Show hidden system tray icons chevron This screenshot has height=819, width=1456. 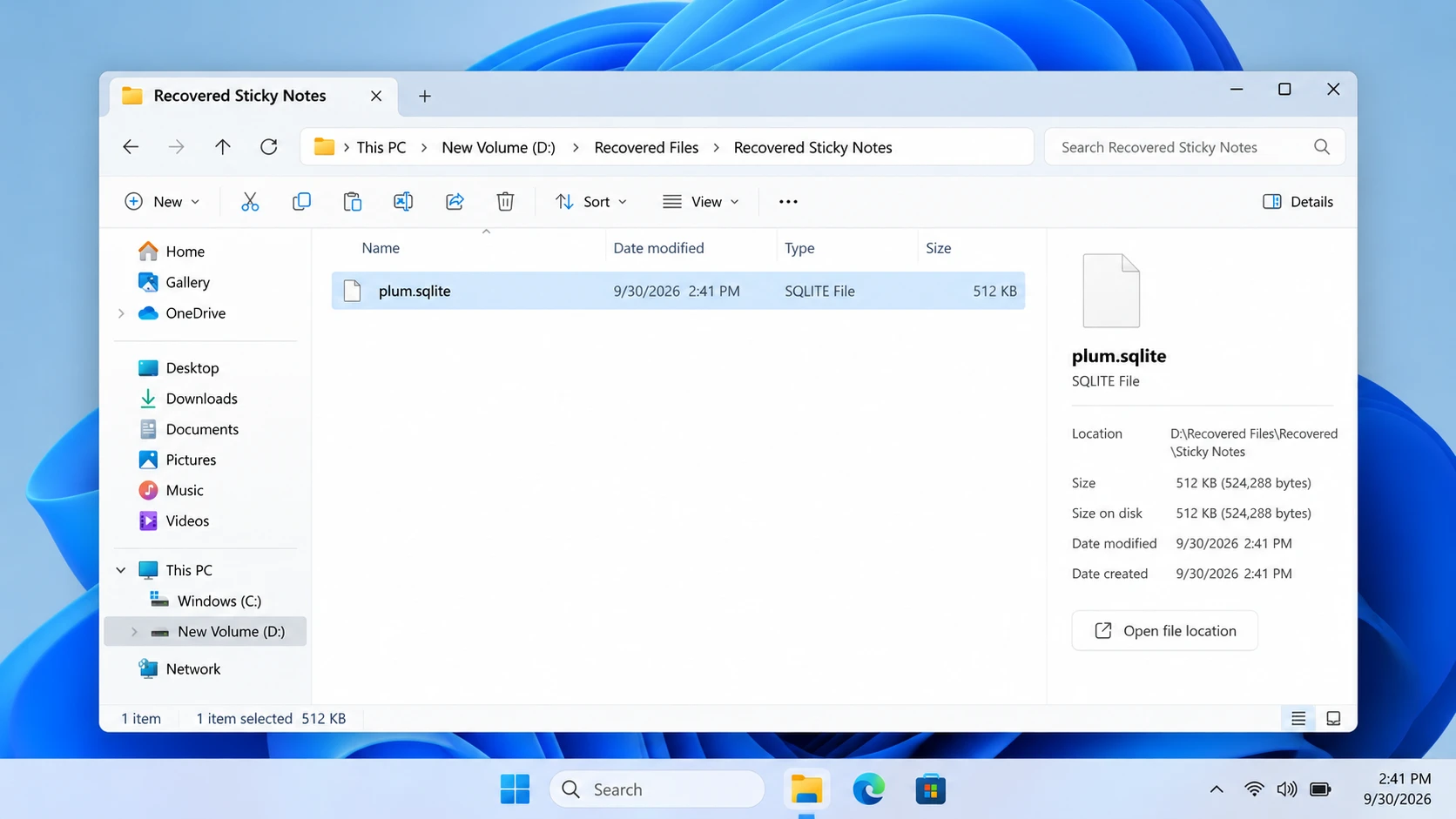click(1217, 789)
